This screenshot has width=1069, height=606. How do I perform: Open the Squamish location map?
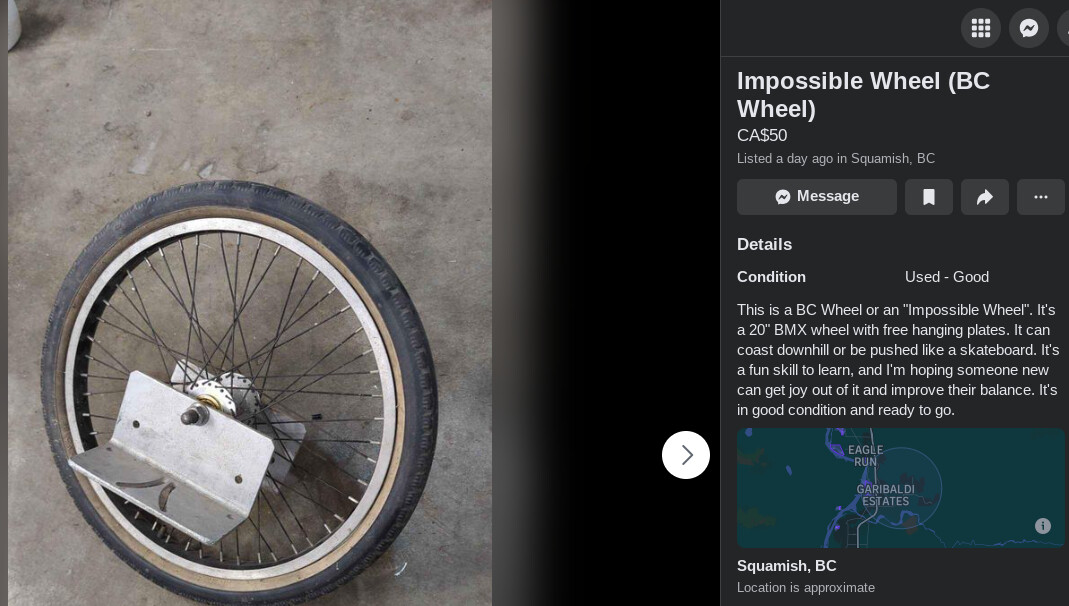coord(901,488)
